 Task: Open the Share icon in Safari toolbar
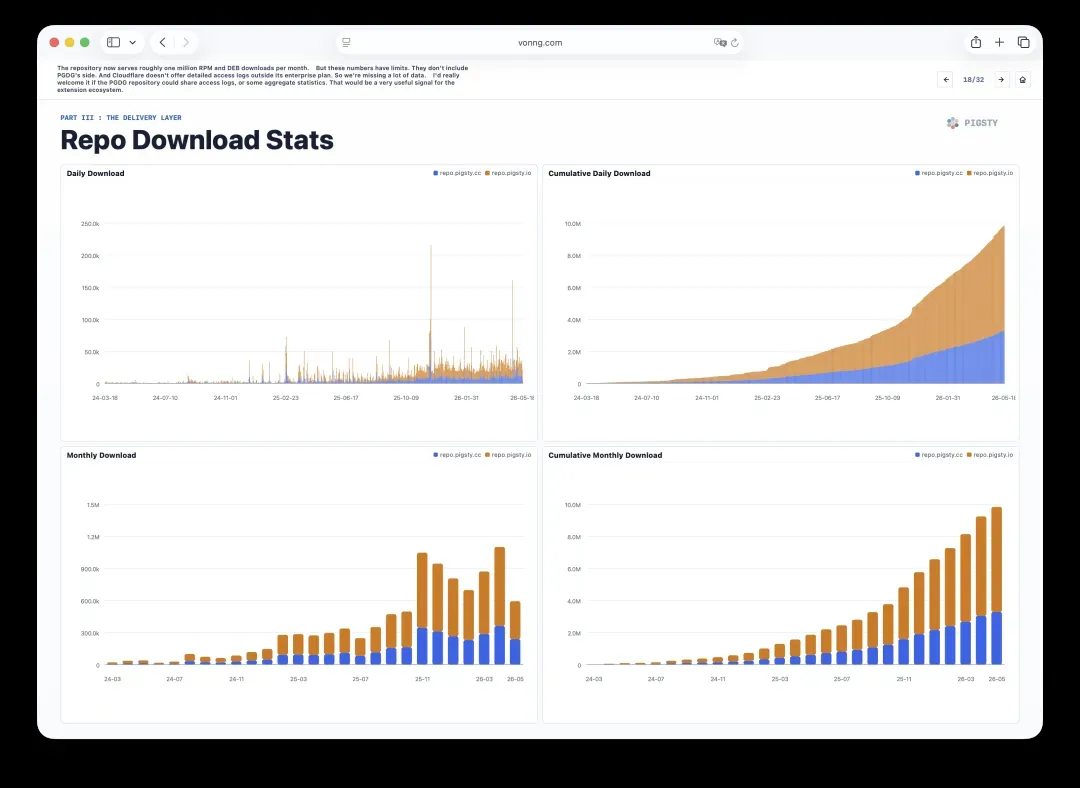point(976,42)
